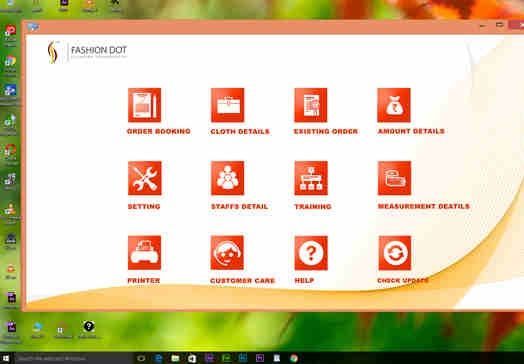
Task: Click the Check Update refresh arrows icon
Action: [395, 253]
